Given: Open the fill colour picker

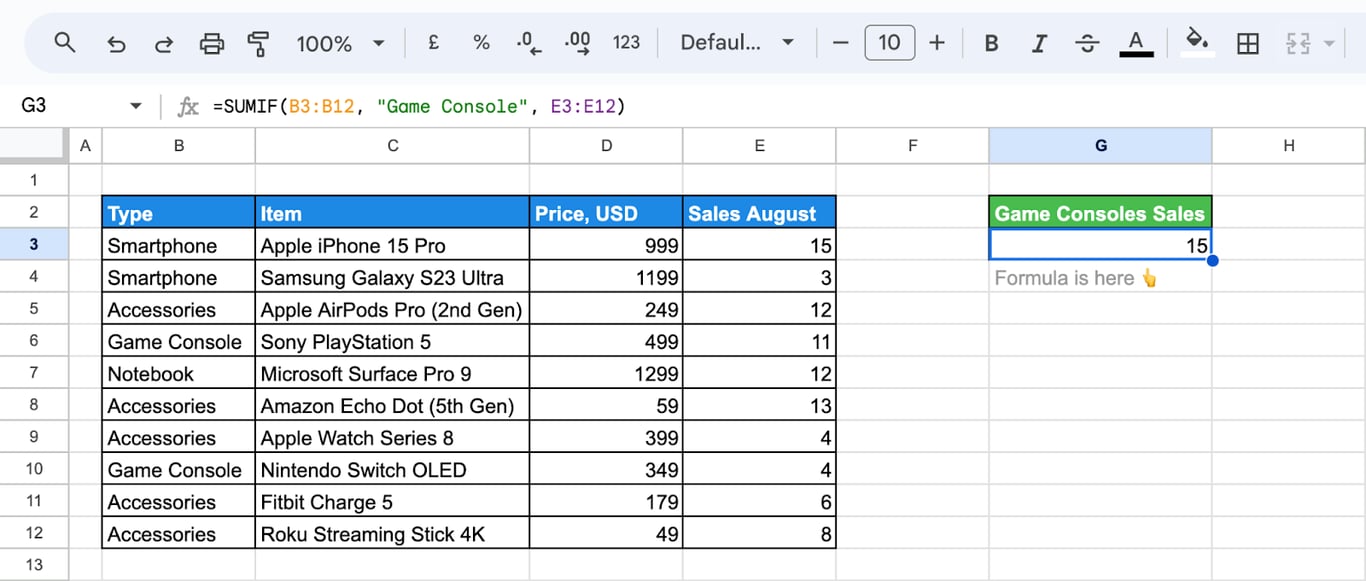Looking at the screenshot, I should [x=1197, y=42].
